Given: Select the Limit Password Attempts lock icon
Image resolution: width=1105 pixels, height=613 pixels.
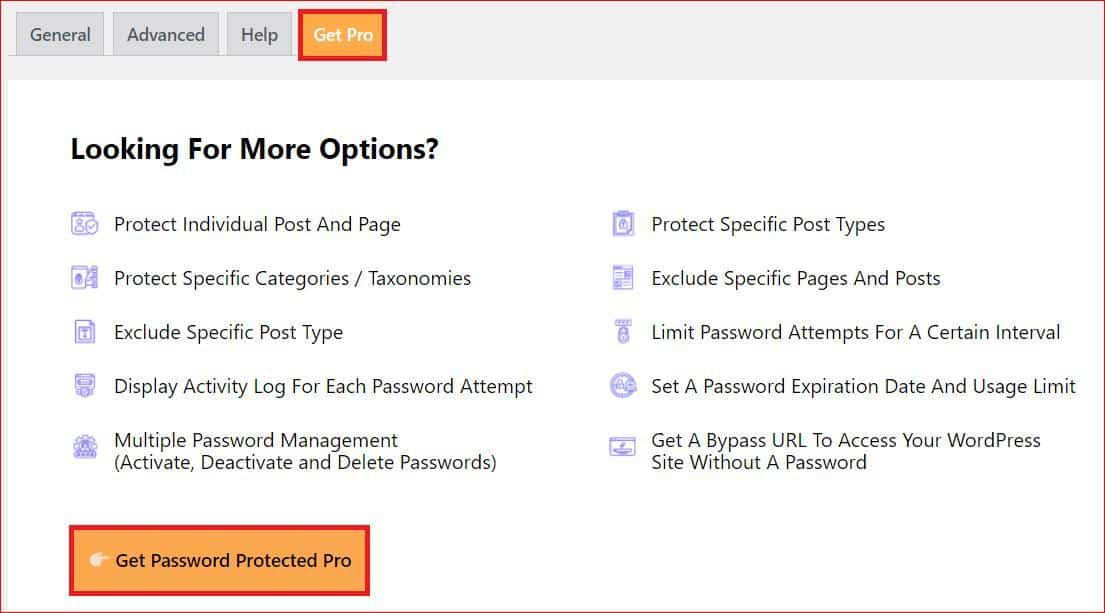Looking at the screenshot, I should (622, 331).
